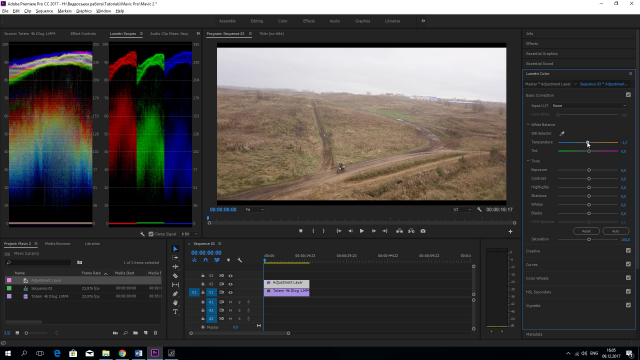640x360 pixels.
Task: Select the Selection tool arrow
Action: tap(175, 249)
